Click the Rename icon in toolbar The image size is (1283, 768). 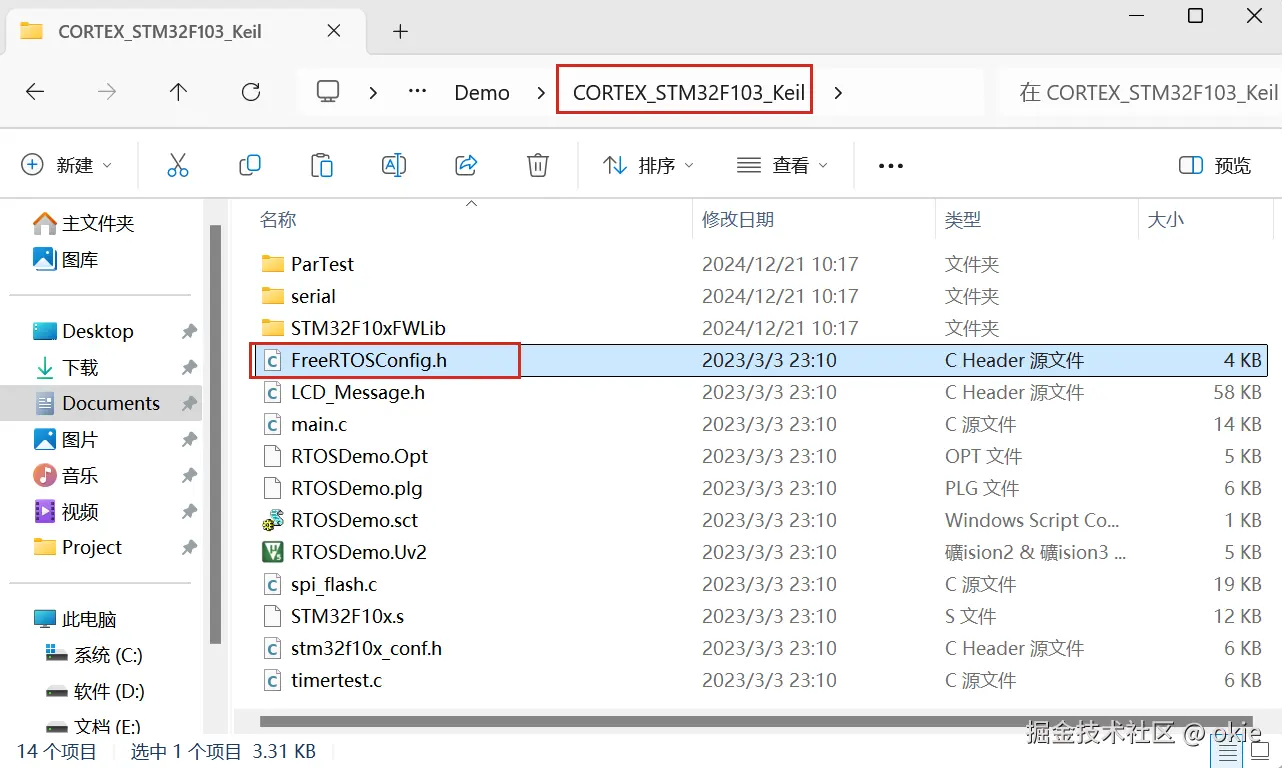click(394, 165)
